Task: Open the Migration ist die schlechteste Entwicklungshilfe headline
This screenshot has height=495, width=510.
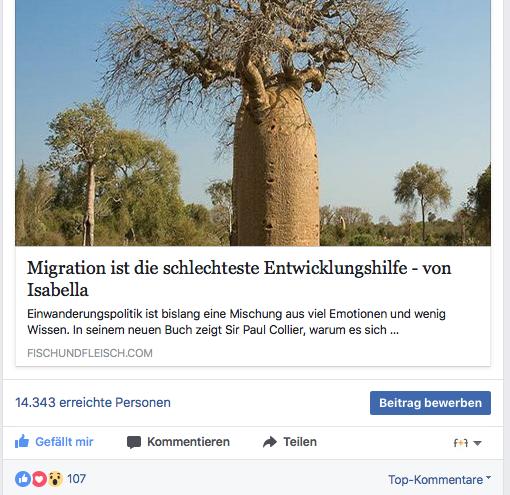Action: tap(239, 279)
